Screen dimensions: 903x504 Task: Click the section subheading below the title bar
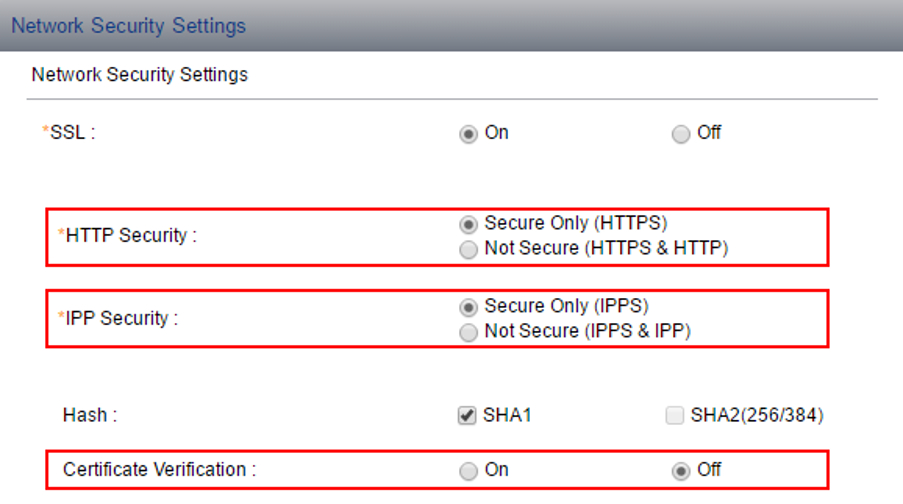140,75
